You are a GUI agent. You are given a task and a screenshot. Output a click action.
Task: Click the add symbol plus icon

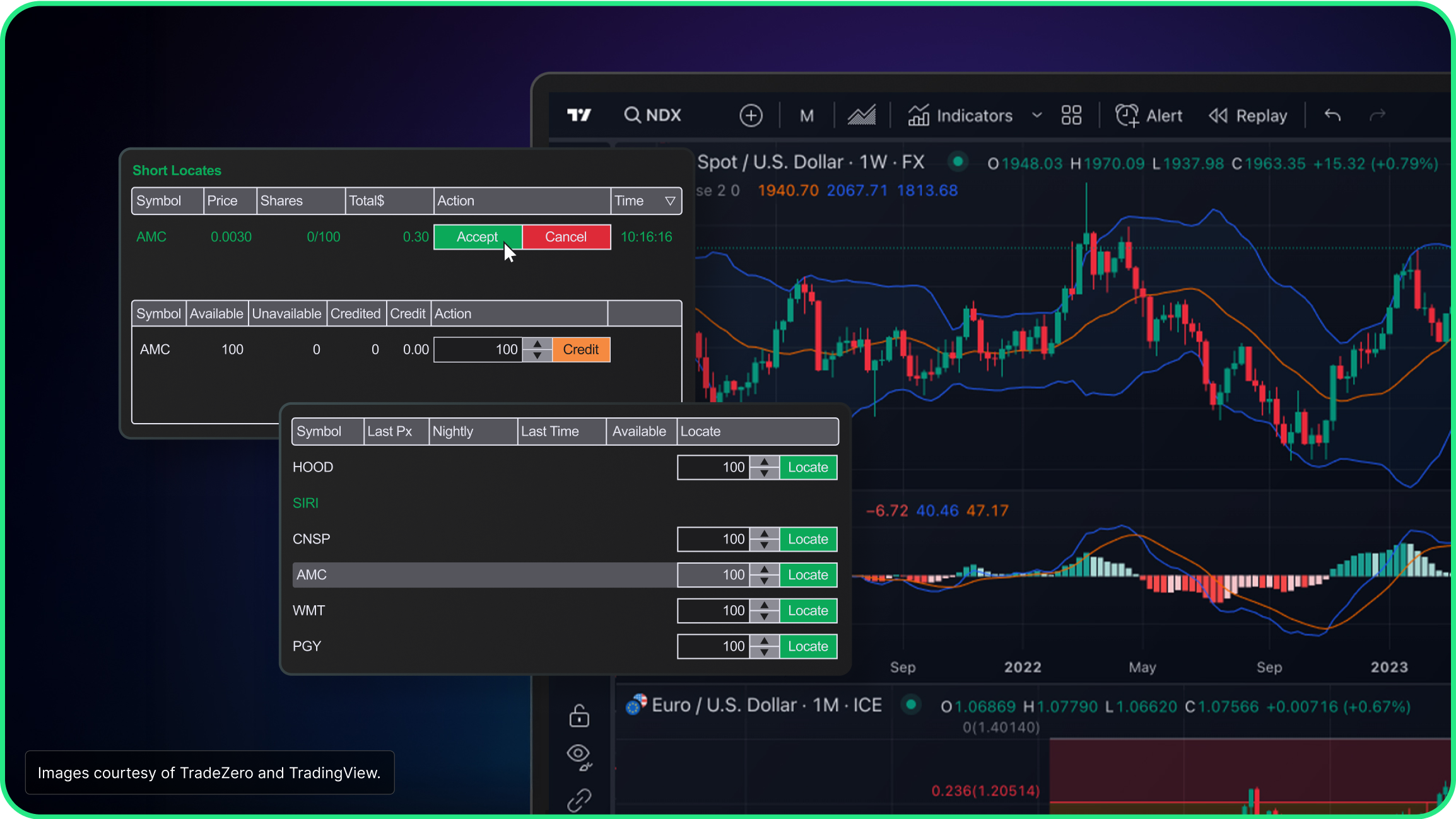(x=751, y=115)
